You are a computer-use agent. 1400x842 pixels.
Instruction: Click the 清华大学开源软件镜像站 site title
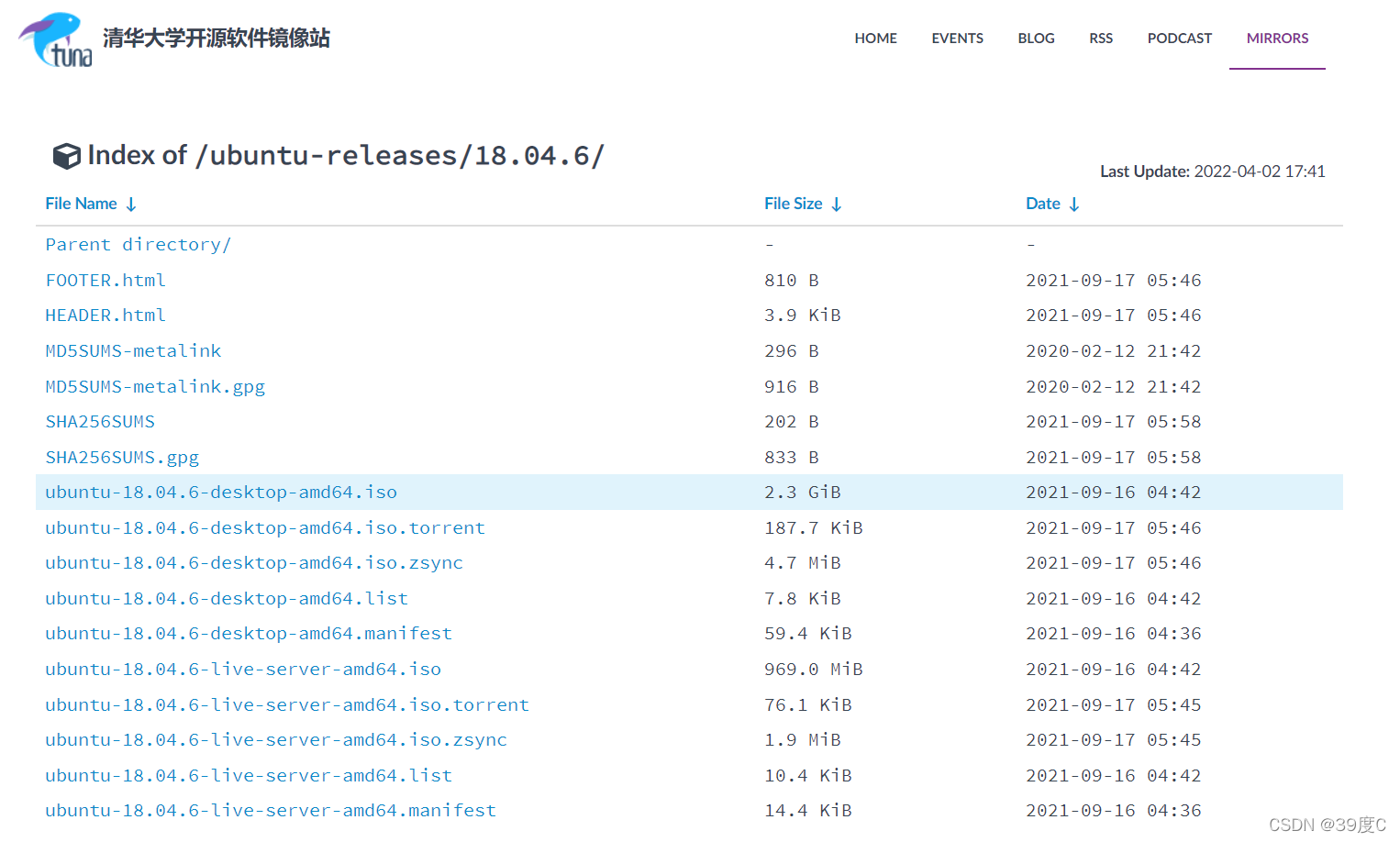217,38
